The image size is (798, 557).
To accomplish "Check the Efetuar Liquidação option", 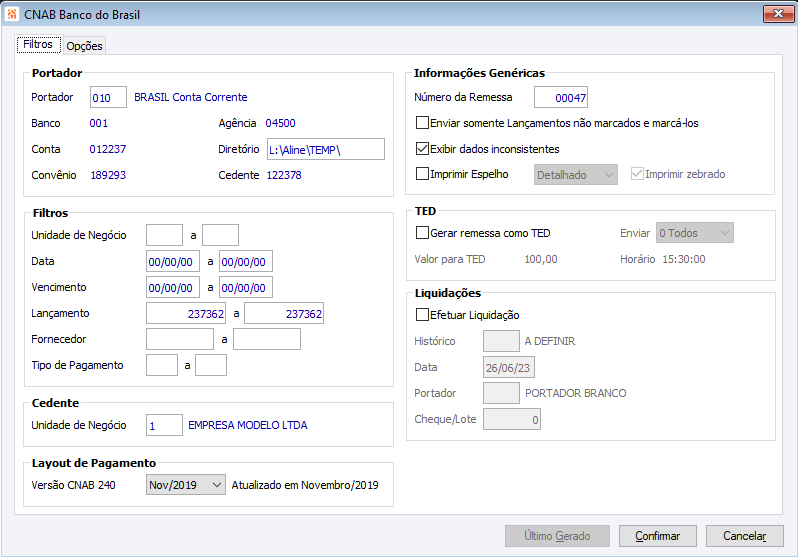I will click(422, 315).
